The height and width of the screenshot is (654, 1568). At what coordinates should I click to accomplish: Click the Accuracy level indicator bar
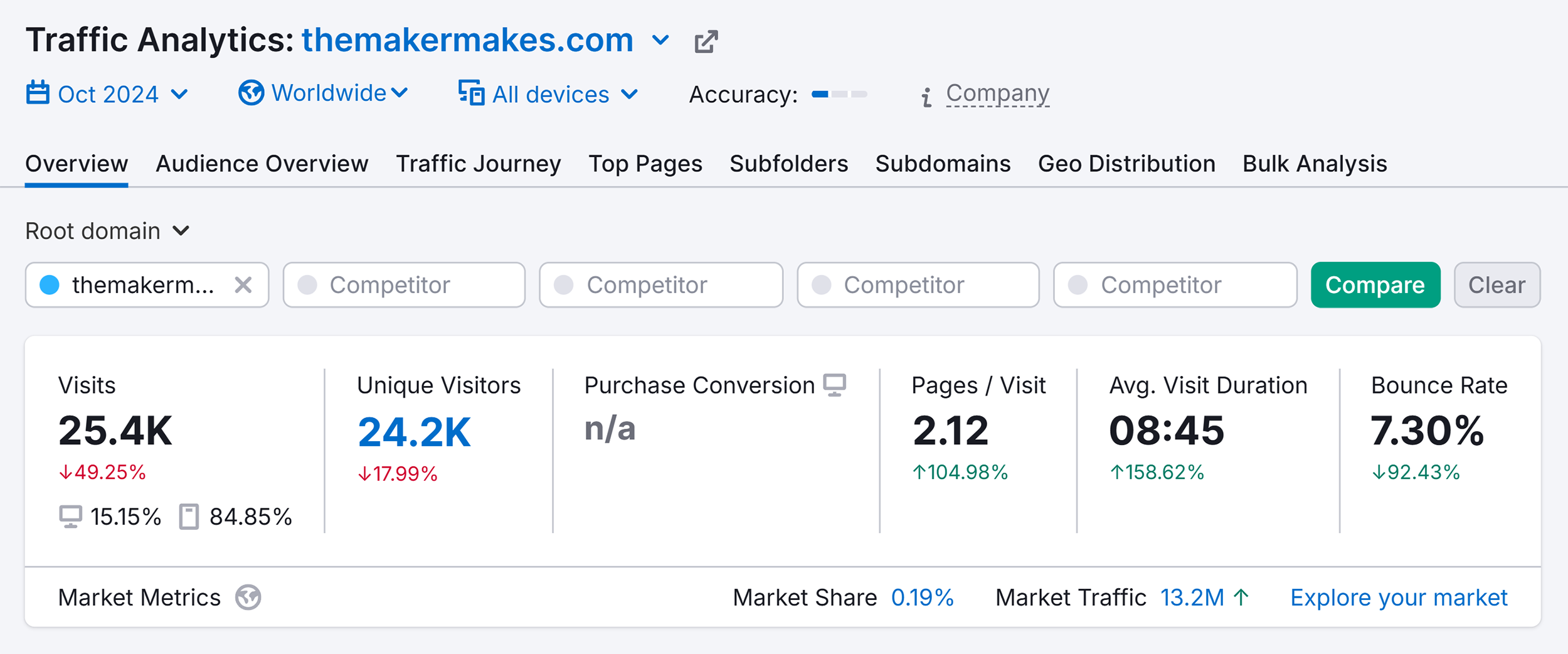click(x=839, y=94)
